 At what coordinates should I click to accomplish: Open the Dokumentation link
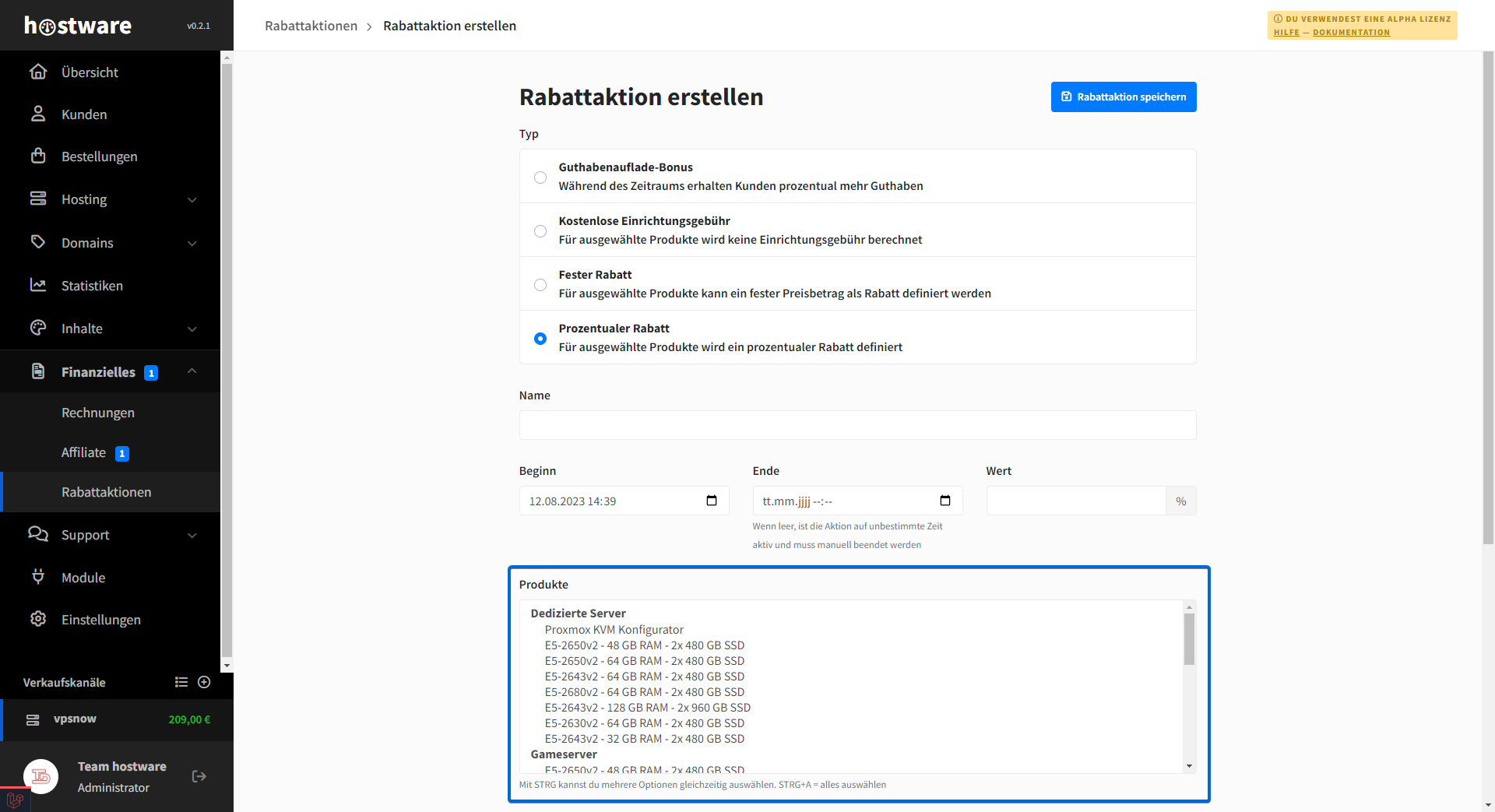click(x=1351, y=33)
